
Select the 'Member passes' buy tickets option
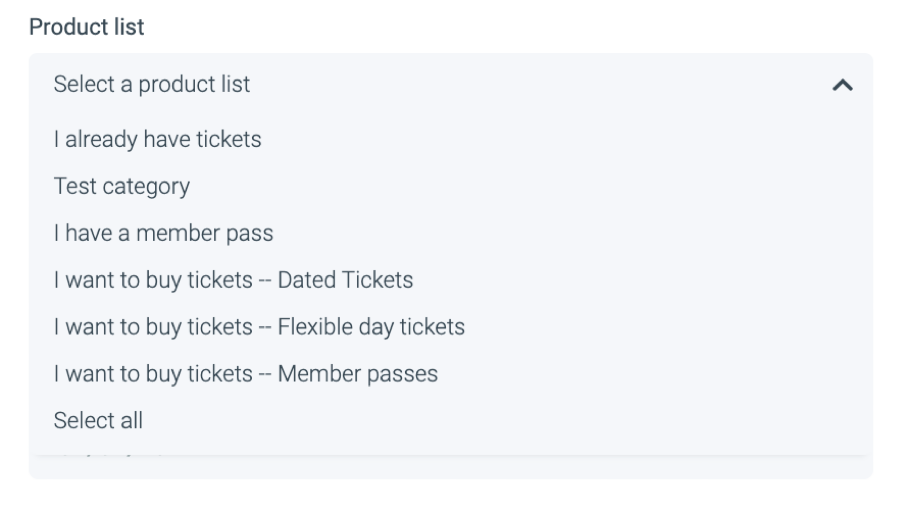[x=246, y=374]
